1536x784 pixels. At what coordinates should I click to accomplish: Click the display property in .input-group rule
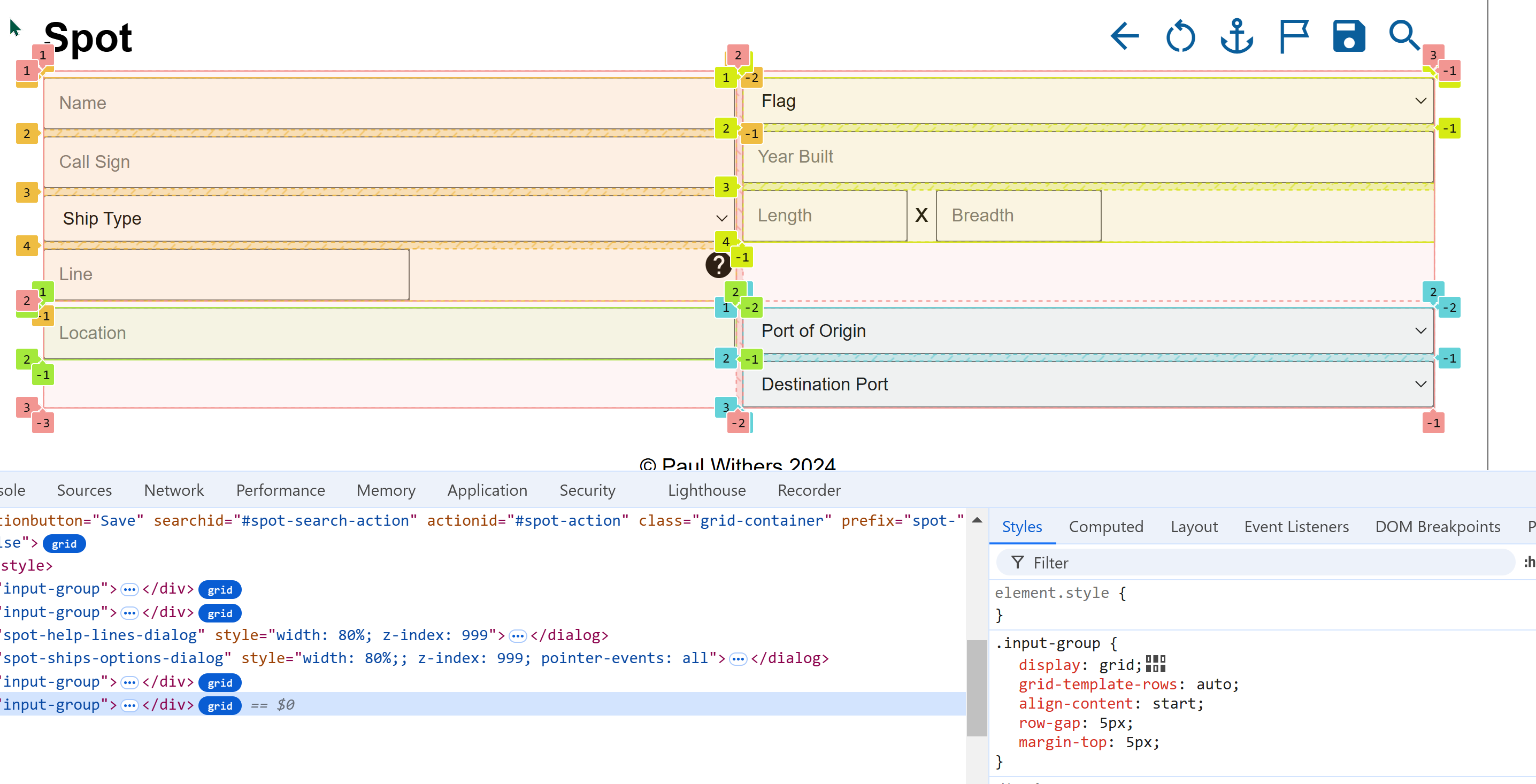pos(1049,665)
